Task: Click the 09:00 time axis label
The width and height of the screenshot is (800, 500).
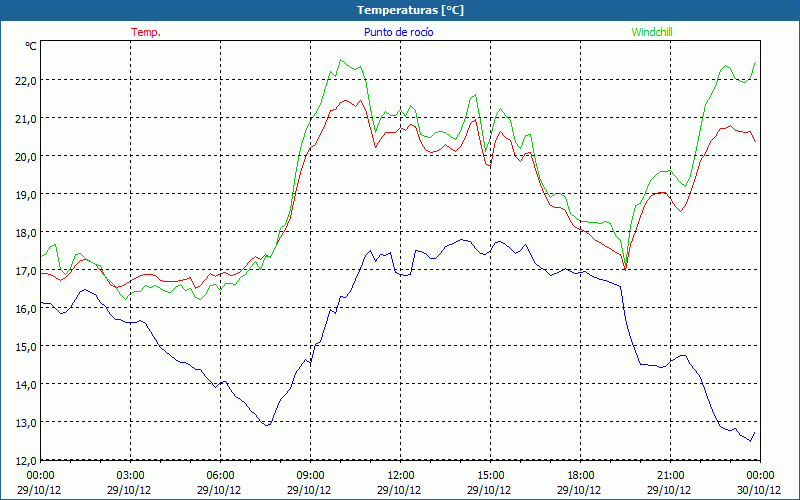Action: click(310, 476)
